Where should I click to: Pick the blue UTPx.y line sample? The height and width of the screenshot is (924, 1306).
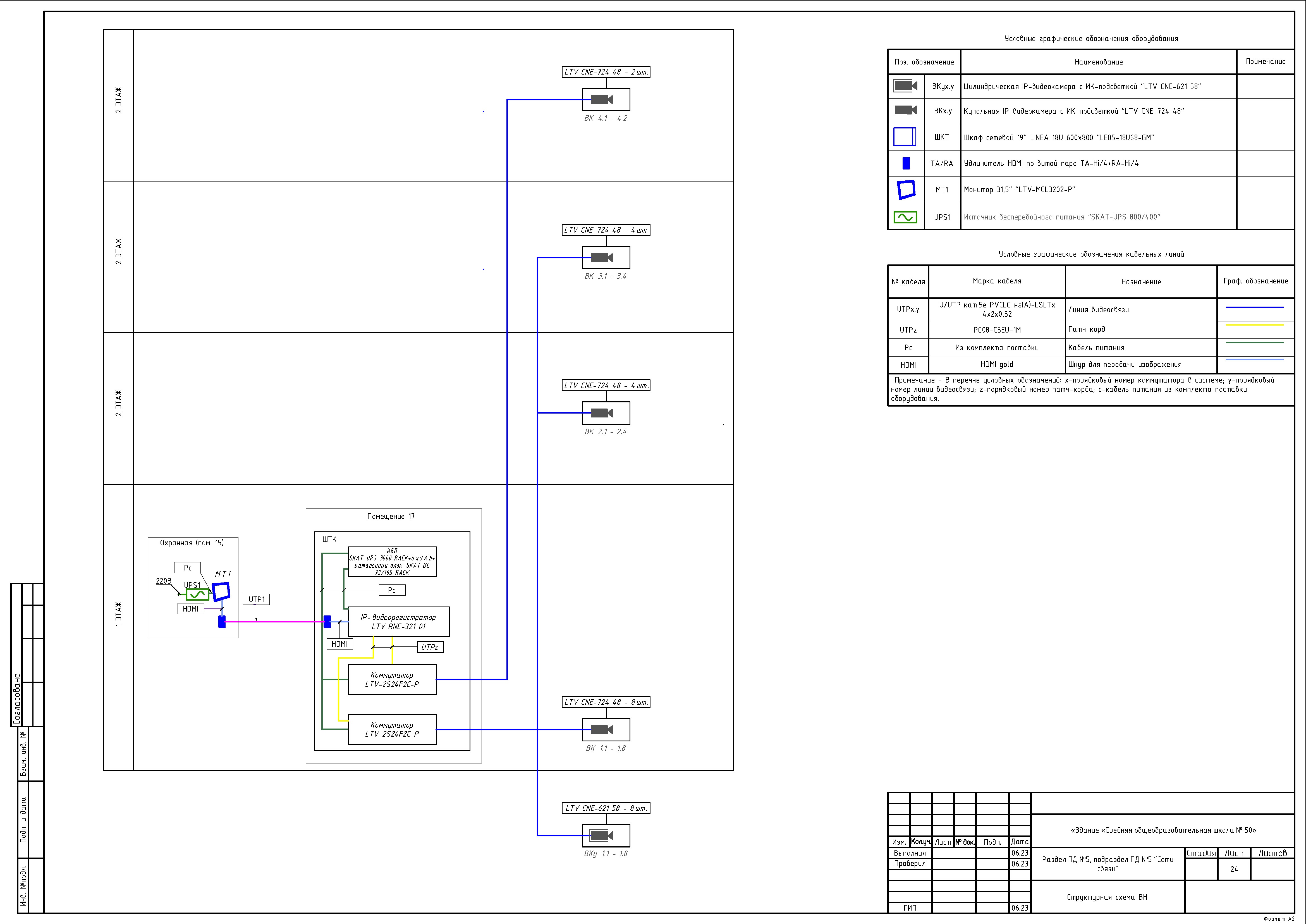[x=1255, y=307]
